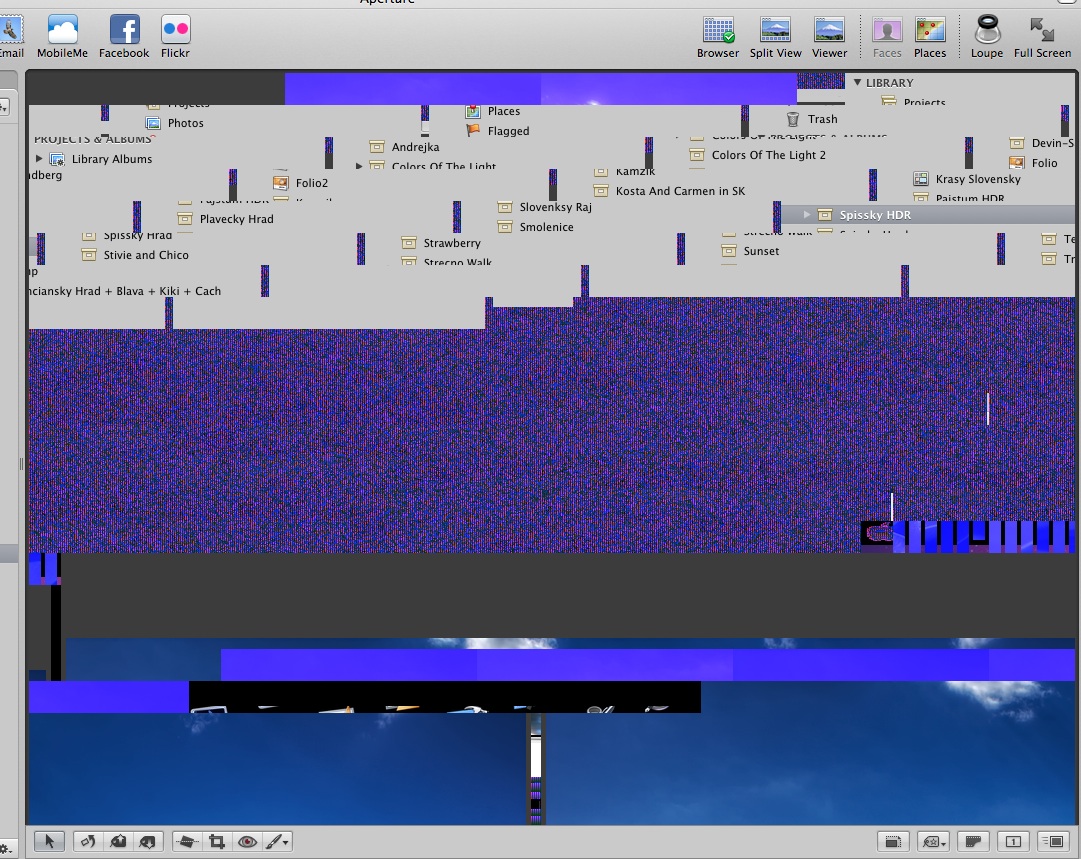Toggle Primary Only button
Screen dimensions: 1081x859
pyautogui.click(x=1013, y=841)
